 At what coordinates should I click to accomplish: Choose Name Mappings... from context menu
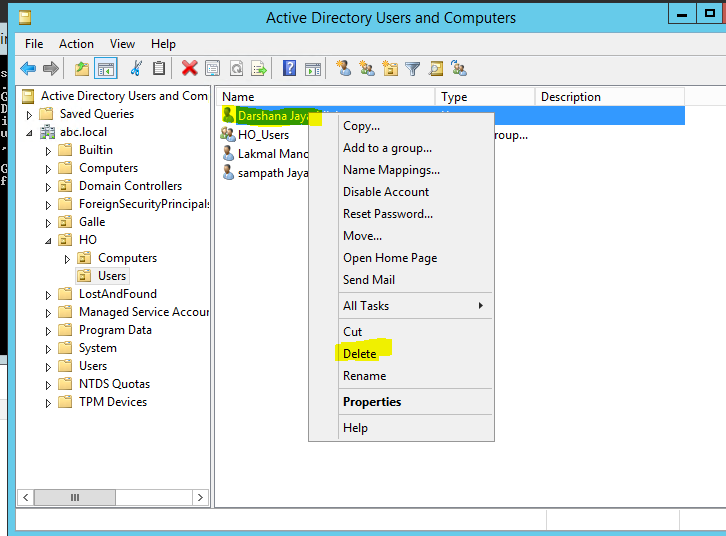pos(415,170)
